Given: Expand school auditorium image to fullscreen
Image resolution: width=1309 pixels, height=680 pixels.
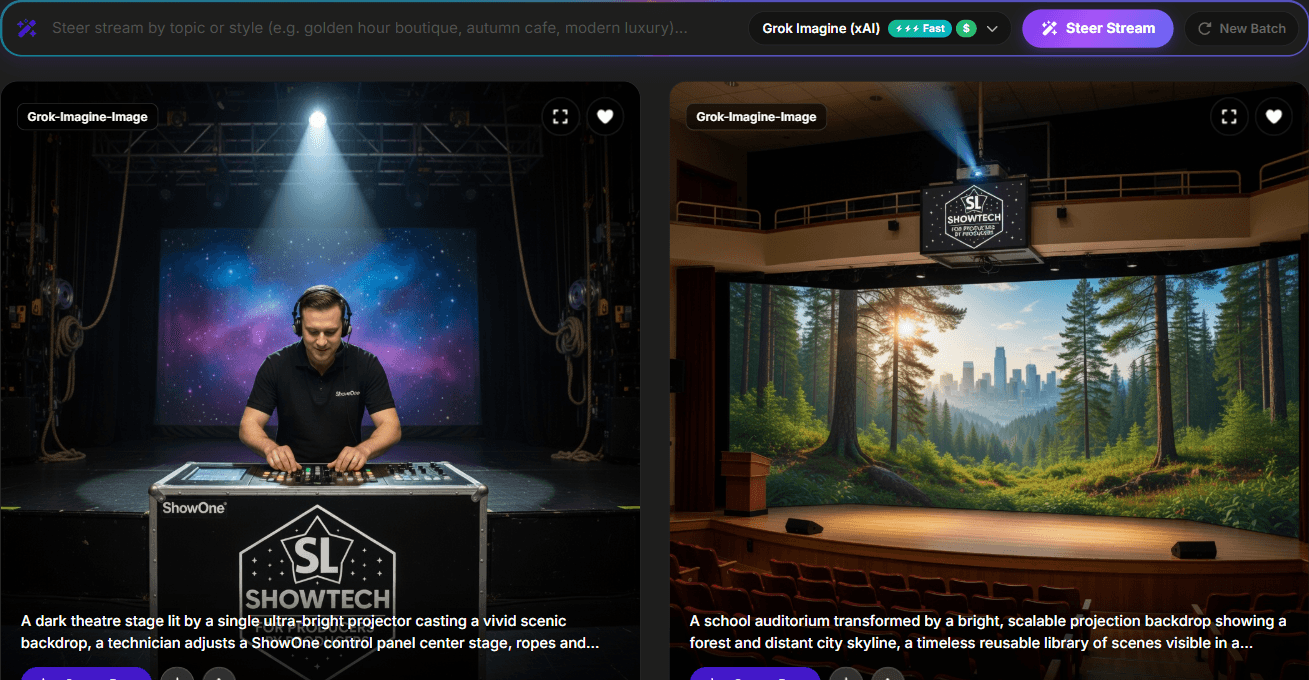Looking at the screenshot, I should [x=1230, y=117].
